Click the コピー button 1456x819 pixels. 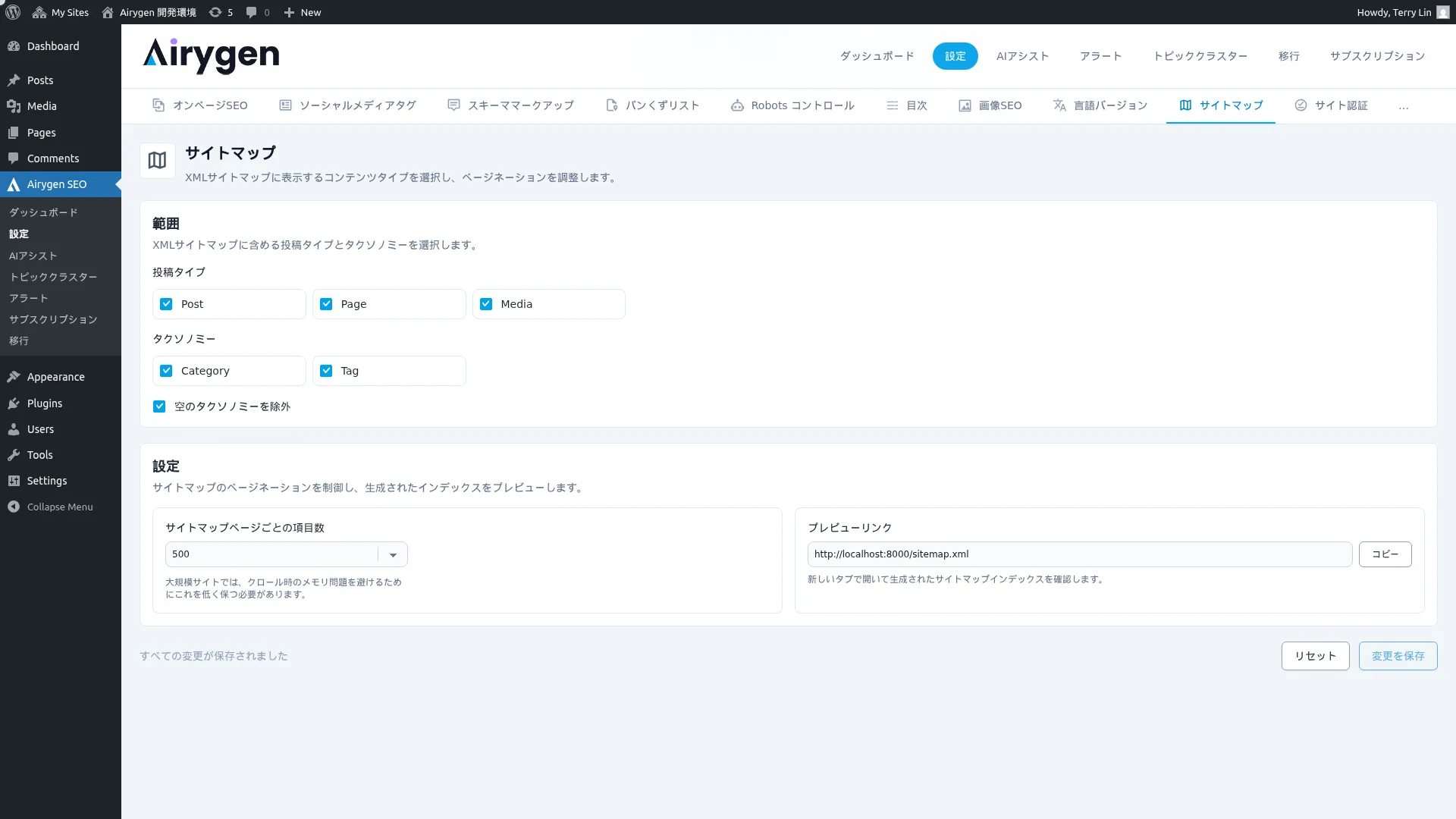[x=1385, y=554]
